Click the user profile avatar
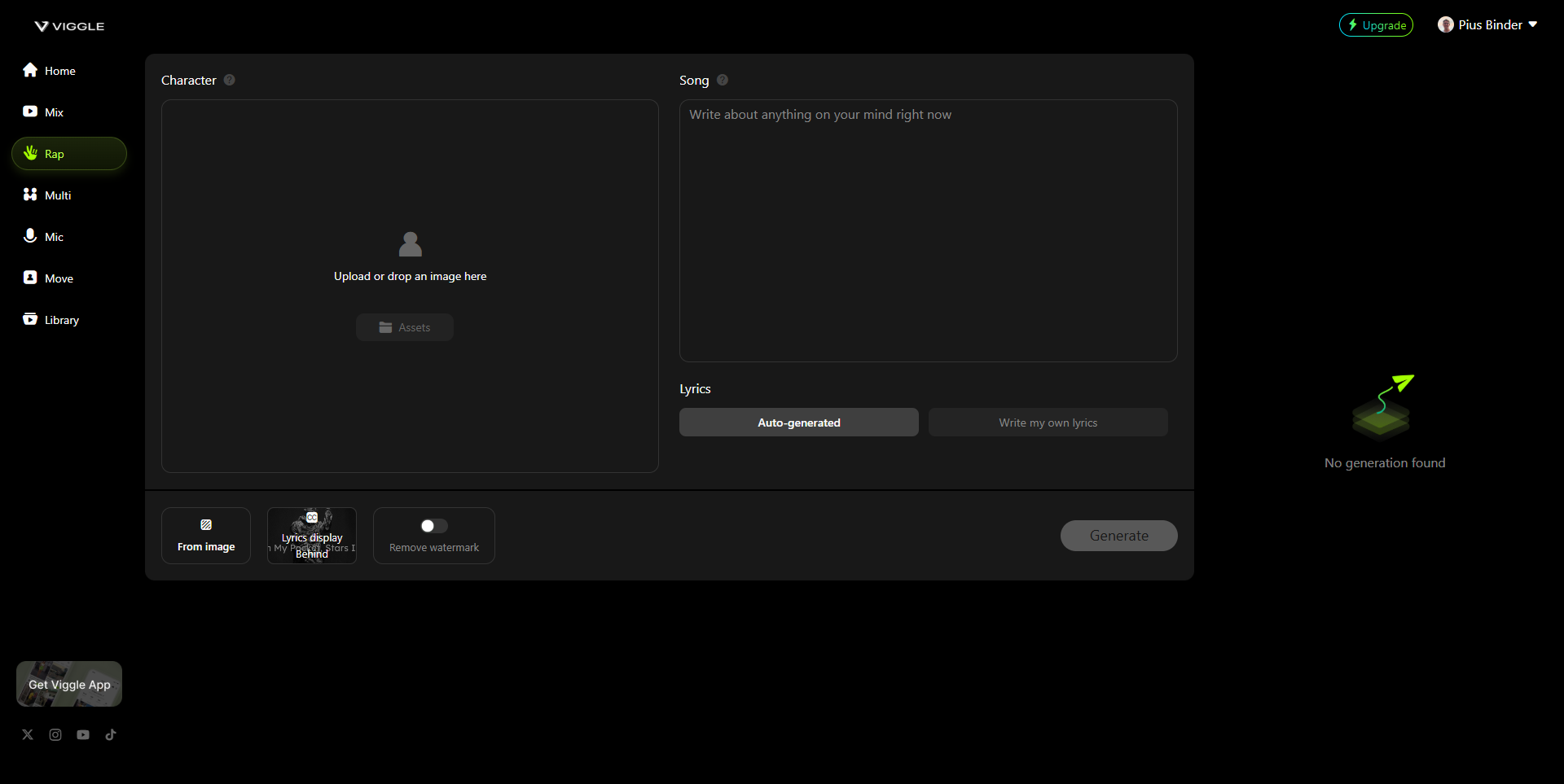This screenshot has width=1564, height=784. [x=1446, y=25]
